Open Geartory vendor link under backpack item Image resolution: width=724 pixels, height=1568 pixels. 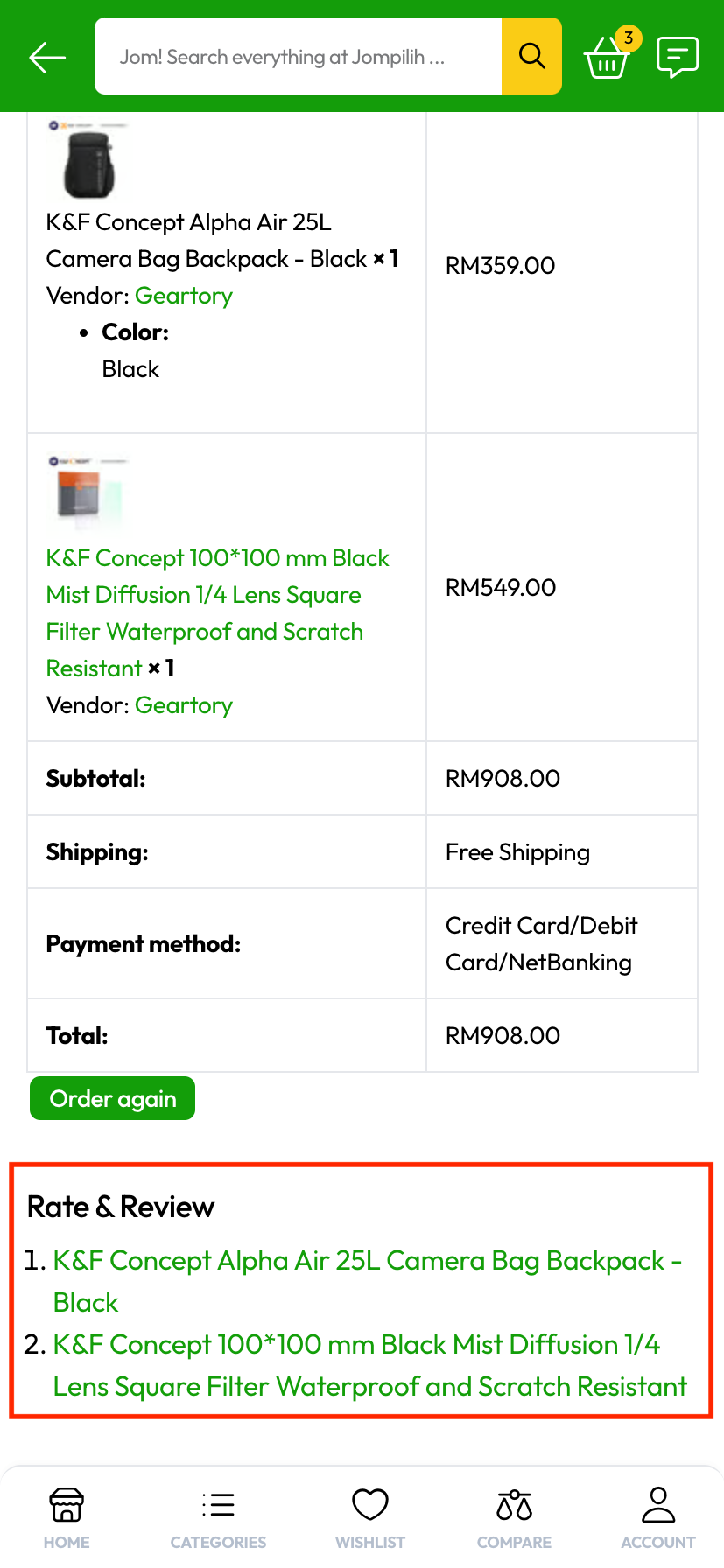(184, 296)
